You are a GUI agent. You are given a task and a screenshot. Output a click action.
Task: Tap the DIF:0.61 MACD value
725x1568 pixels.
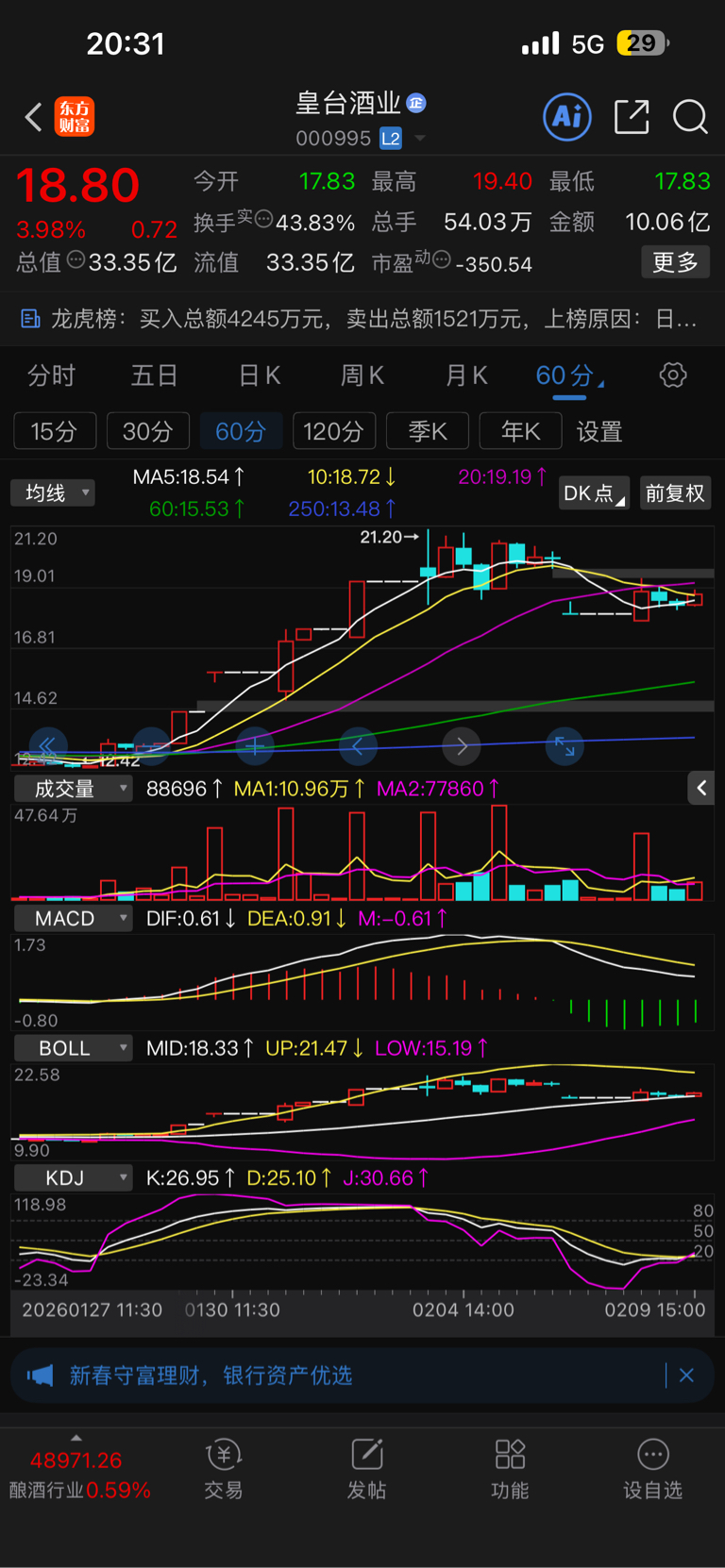(x=191, y=919)
